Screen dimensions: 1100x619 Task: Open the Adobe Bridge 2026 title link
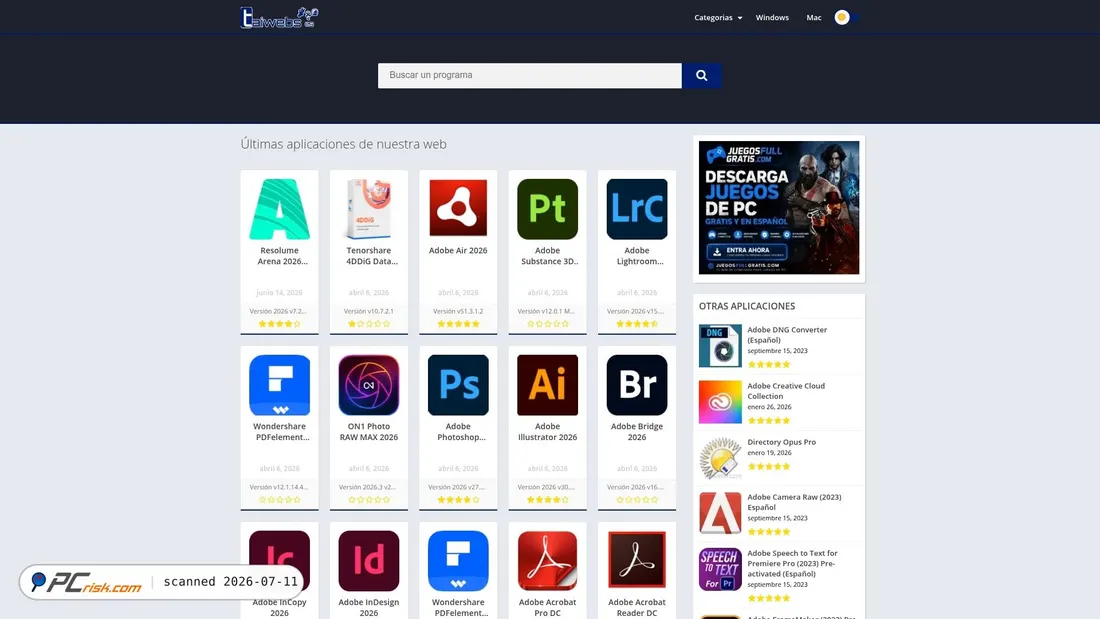coord(637,432)
